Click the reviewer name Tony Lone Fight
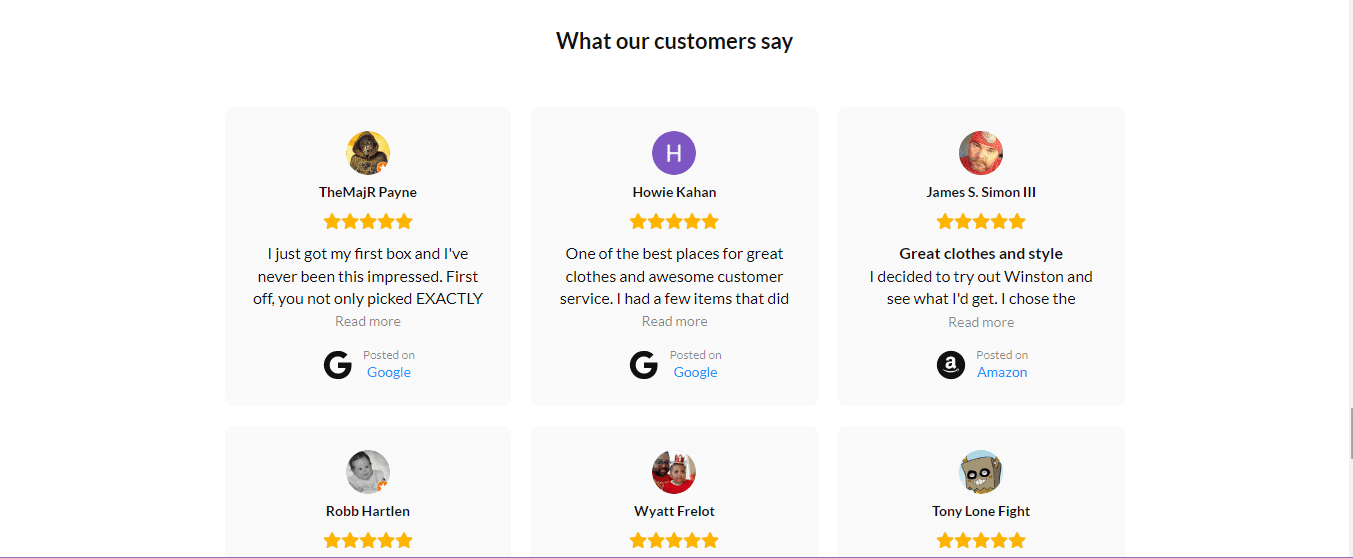Screen dimensions: 1353x558 [981, 511]
